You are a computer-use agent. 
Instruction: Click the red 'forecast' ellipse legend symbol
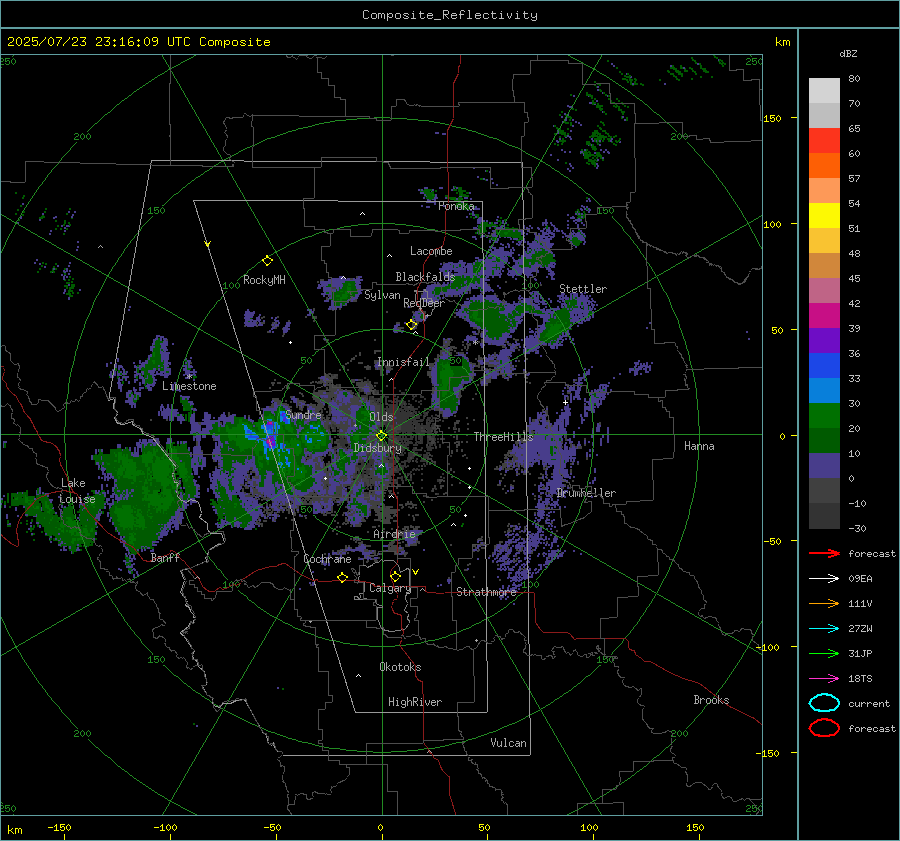(x=824, y=728)
